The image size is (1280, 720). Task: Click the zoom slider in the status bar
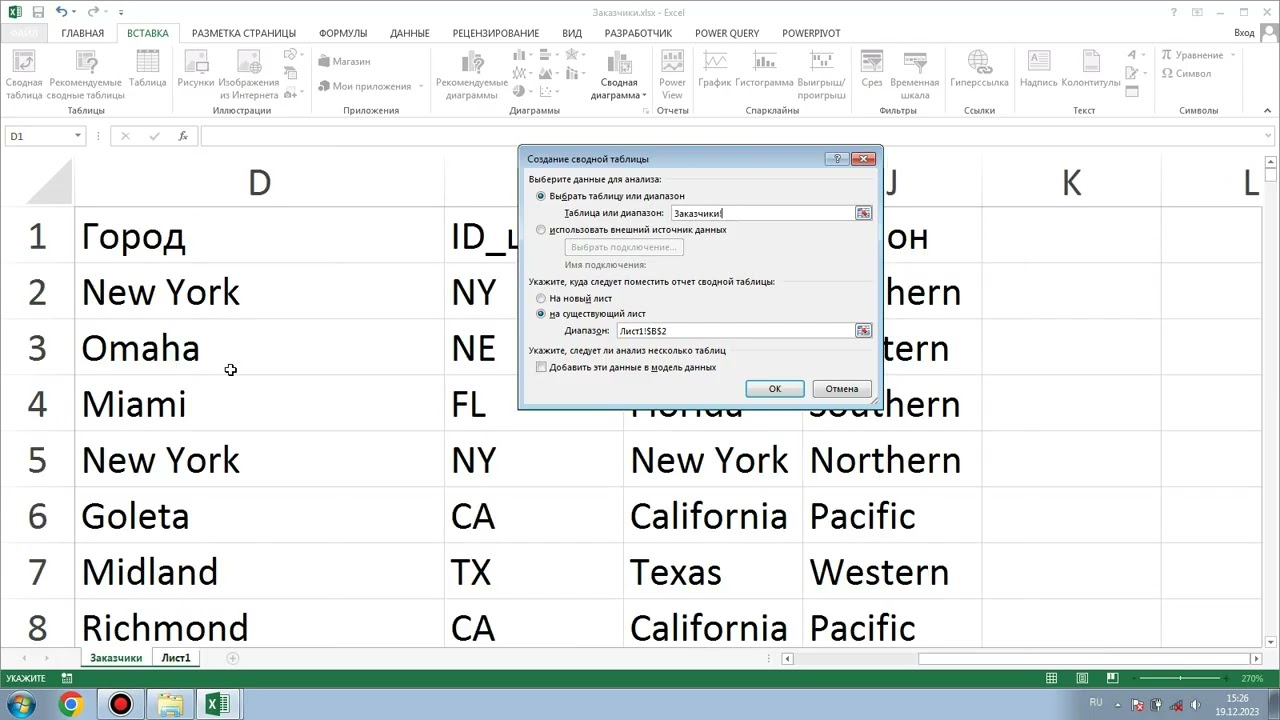click(1180, 678)
